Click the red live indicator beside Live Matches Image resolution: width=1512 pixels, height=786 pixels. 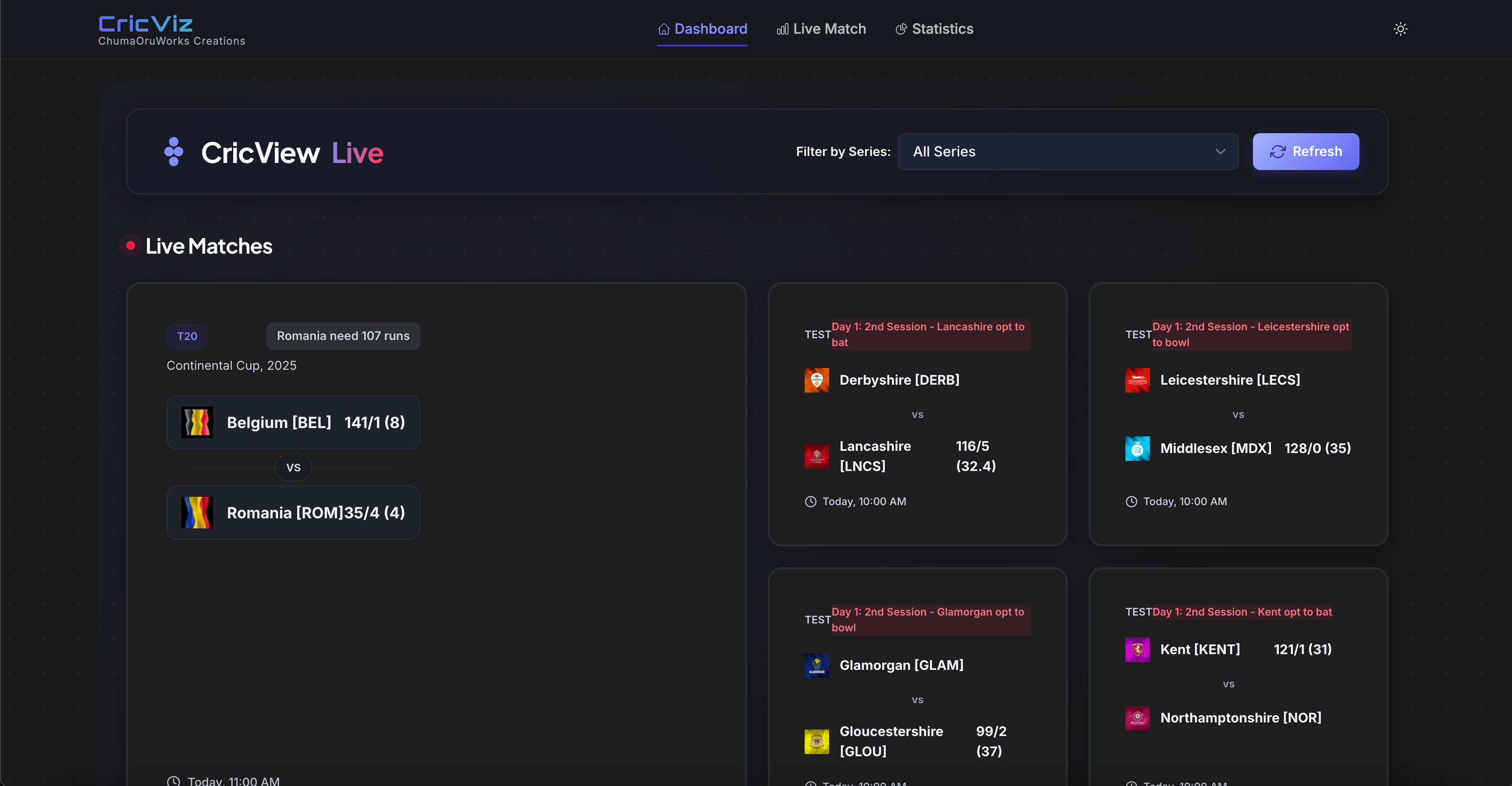[x=130, y=246]
